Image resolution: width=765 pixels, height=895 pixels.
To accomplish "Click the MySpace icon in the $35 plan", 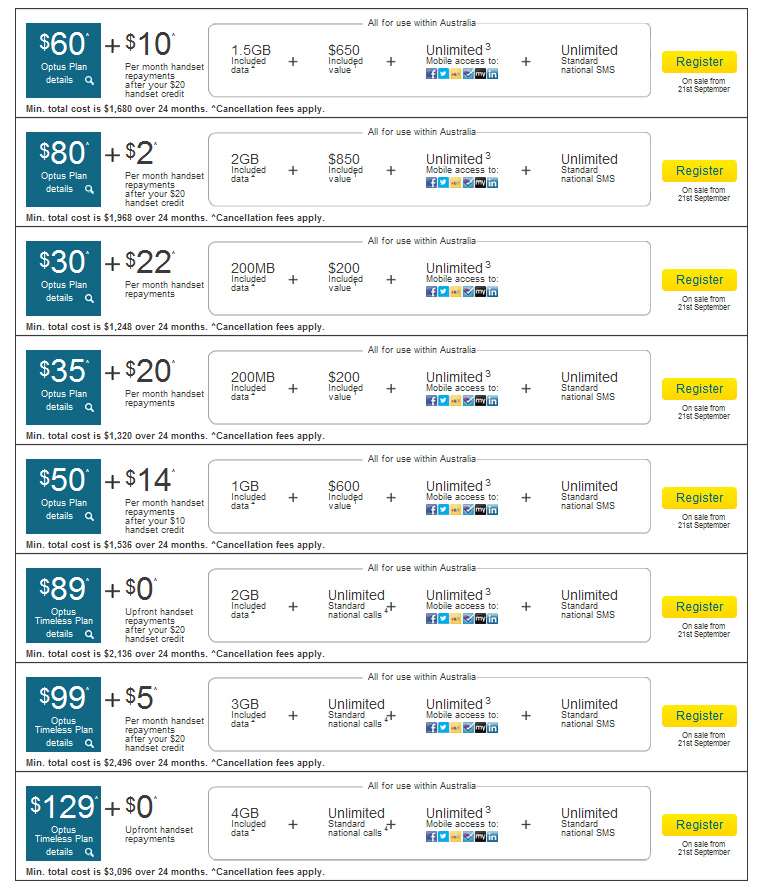I will point(480,401).
